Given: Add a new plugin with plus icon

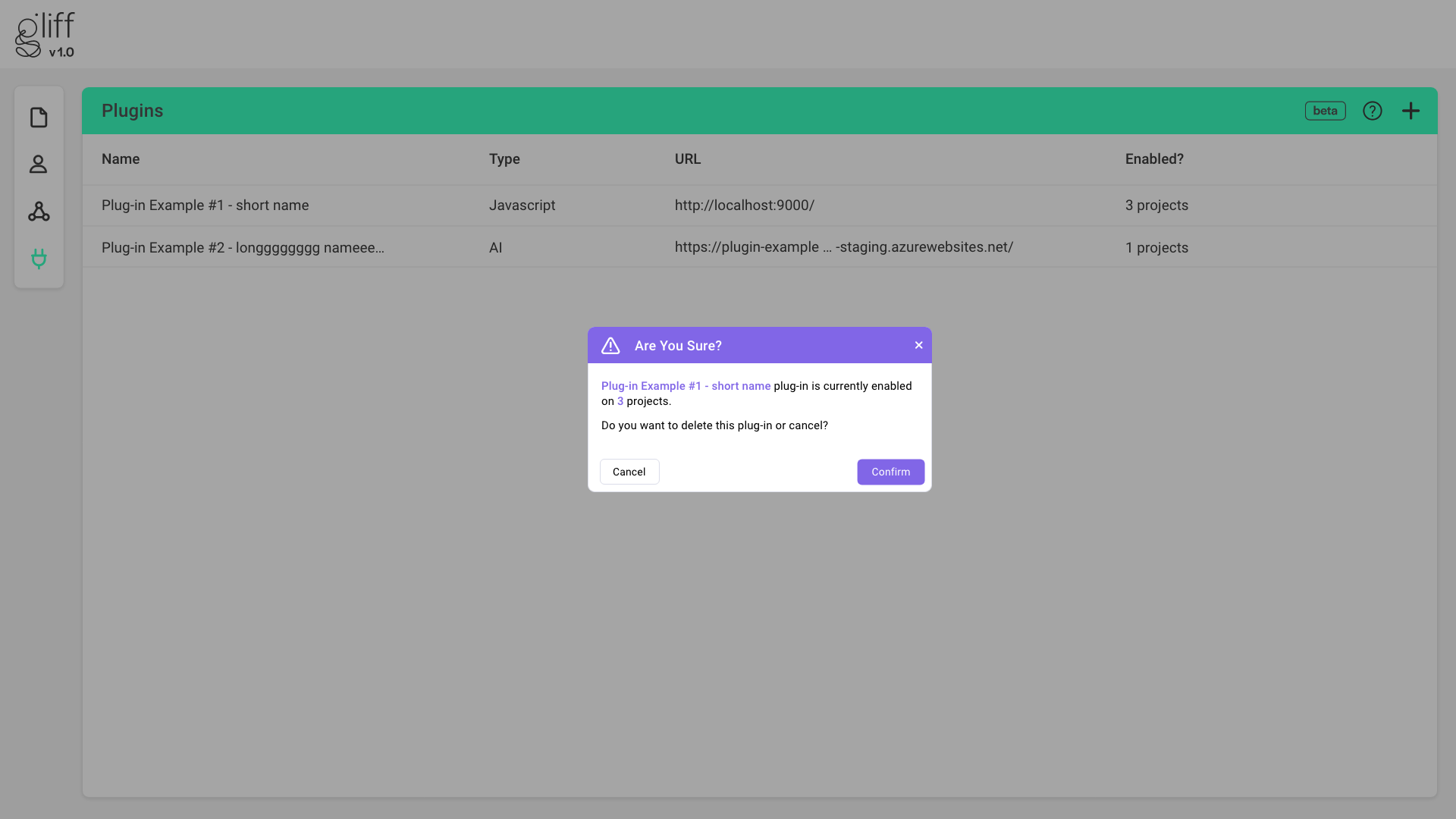Looking at the screenshot, I should click(1410, 111).
